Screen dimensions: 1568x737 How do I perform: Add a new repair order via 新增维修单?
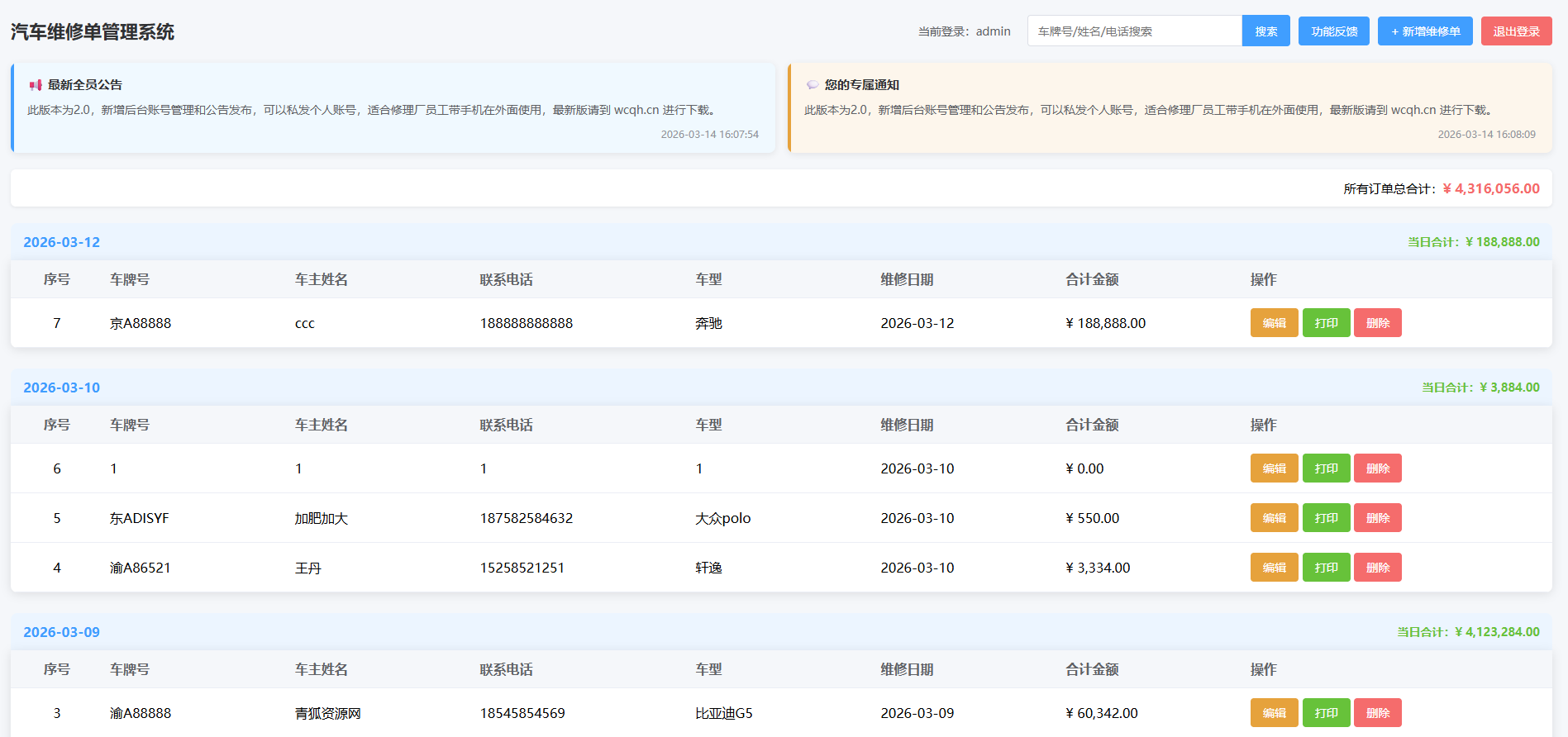(x=1424, y=31)
